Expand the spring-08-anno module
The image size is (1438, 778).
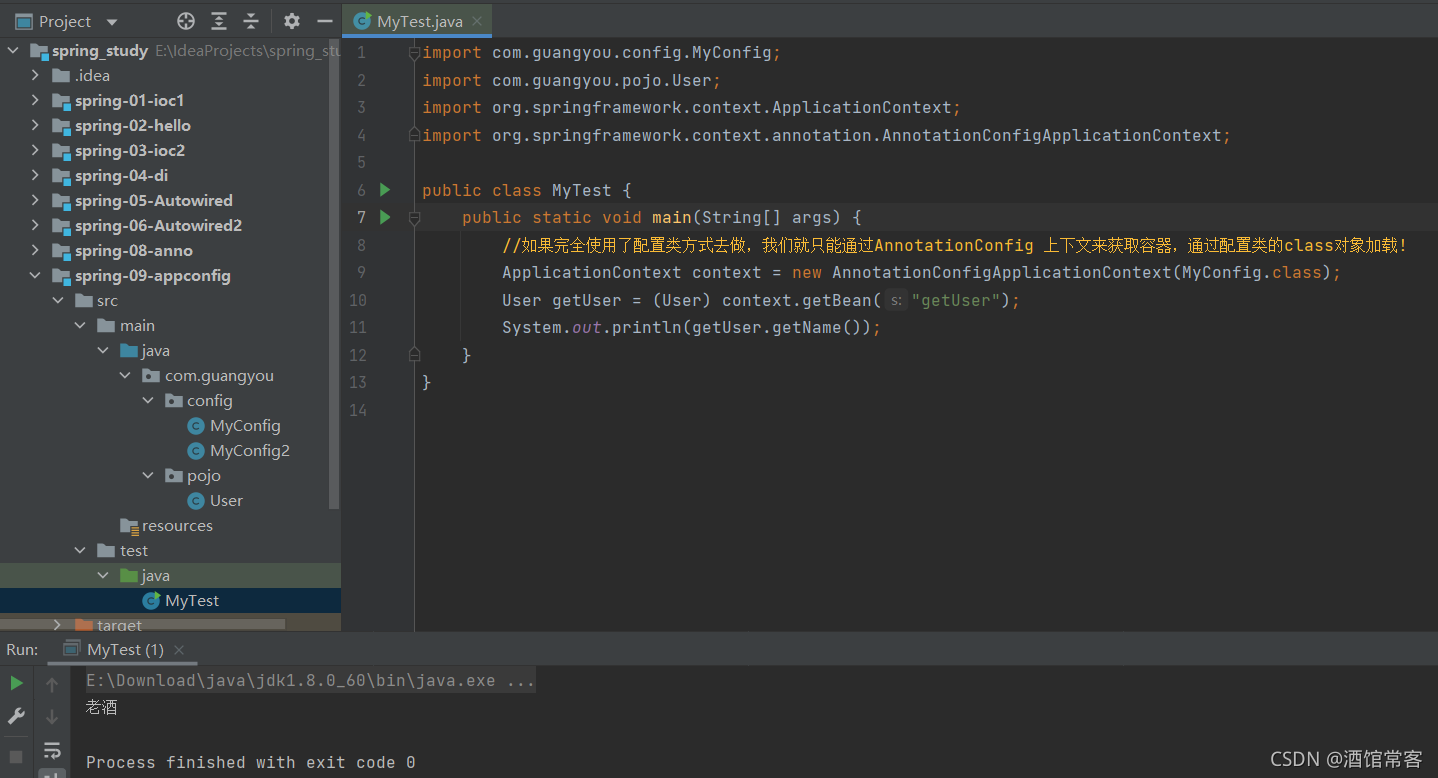36,251
